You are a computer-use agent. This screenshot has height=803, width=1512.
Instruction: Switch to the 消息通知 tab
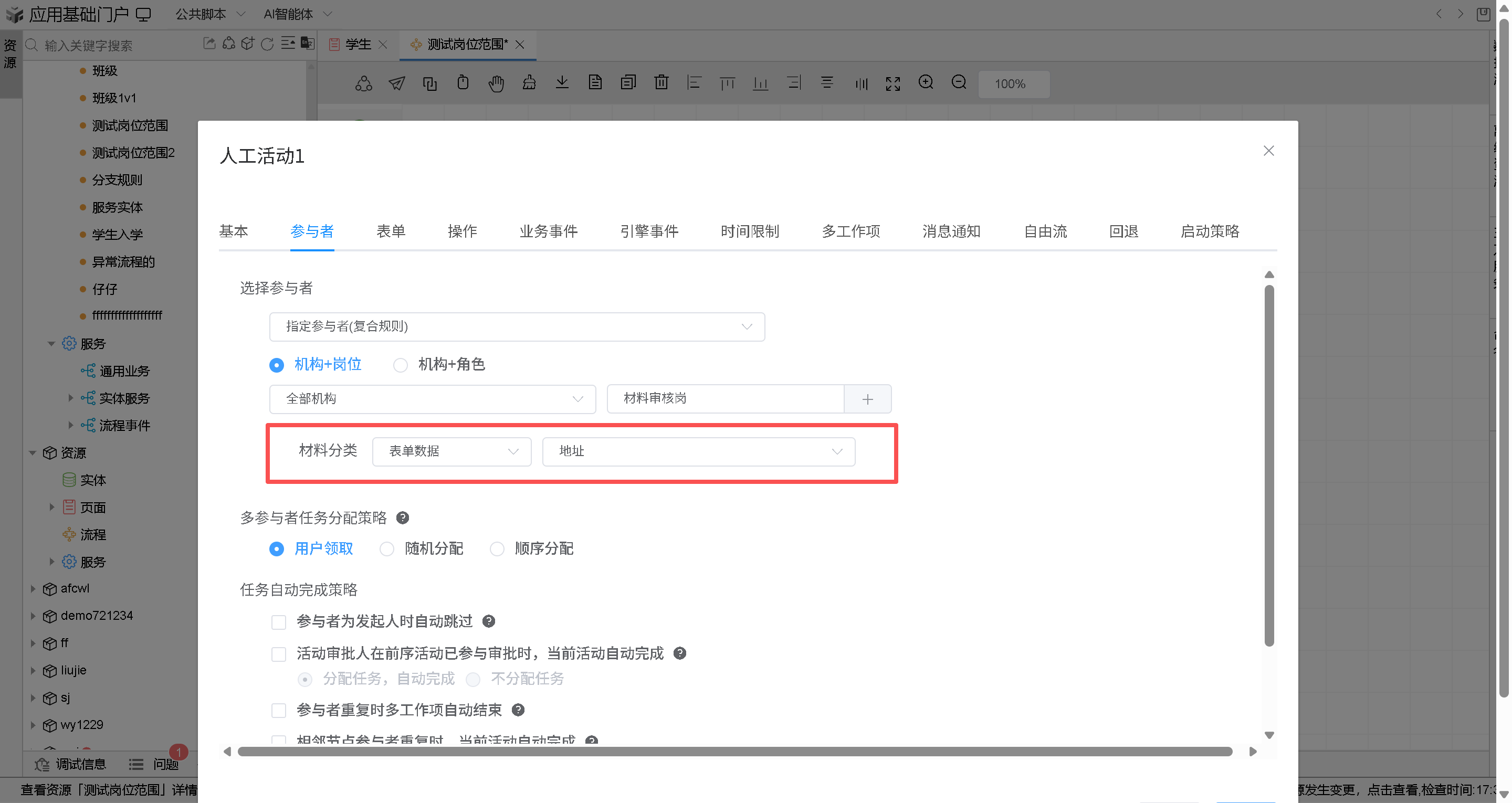951,231
